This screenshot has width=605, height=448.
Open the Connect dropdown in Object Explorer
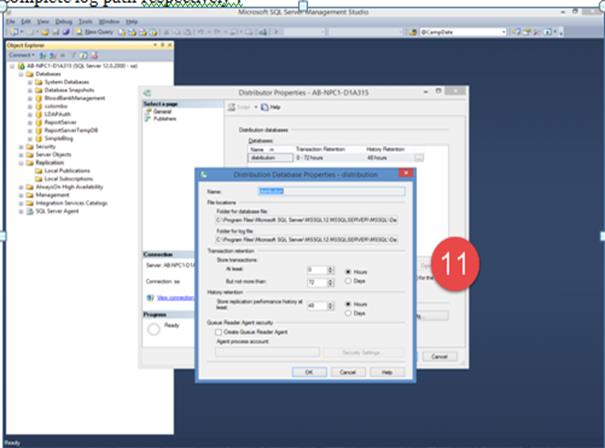pyautogui.click(x=22, y=55)
